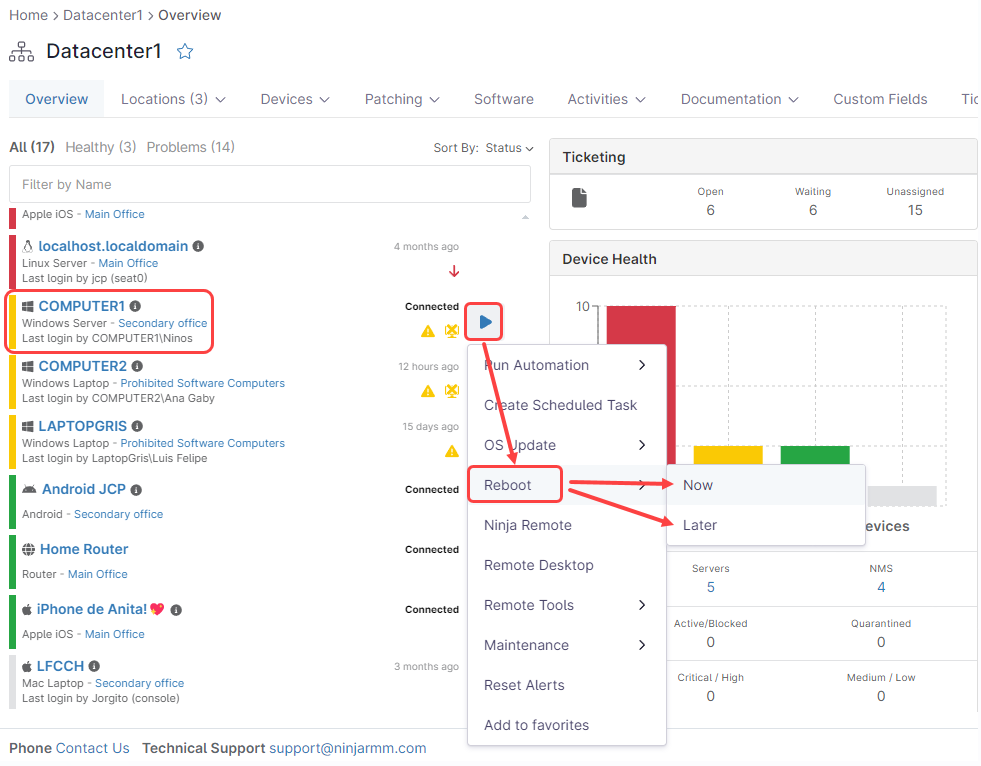Click the NMS count 4
The width and height of the screenshot is (981, 766).
(881, 587)
